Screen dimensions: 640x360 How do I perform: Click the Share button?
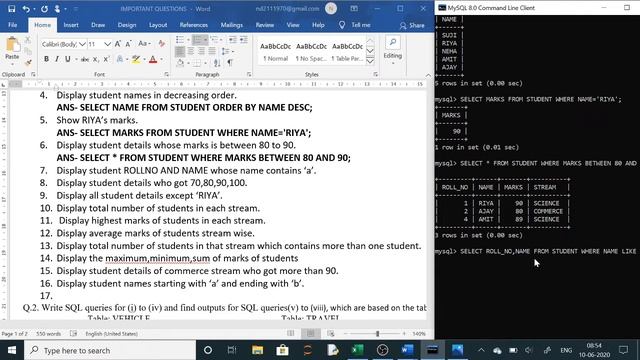412,25
